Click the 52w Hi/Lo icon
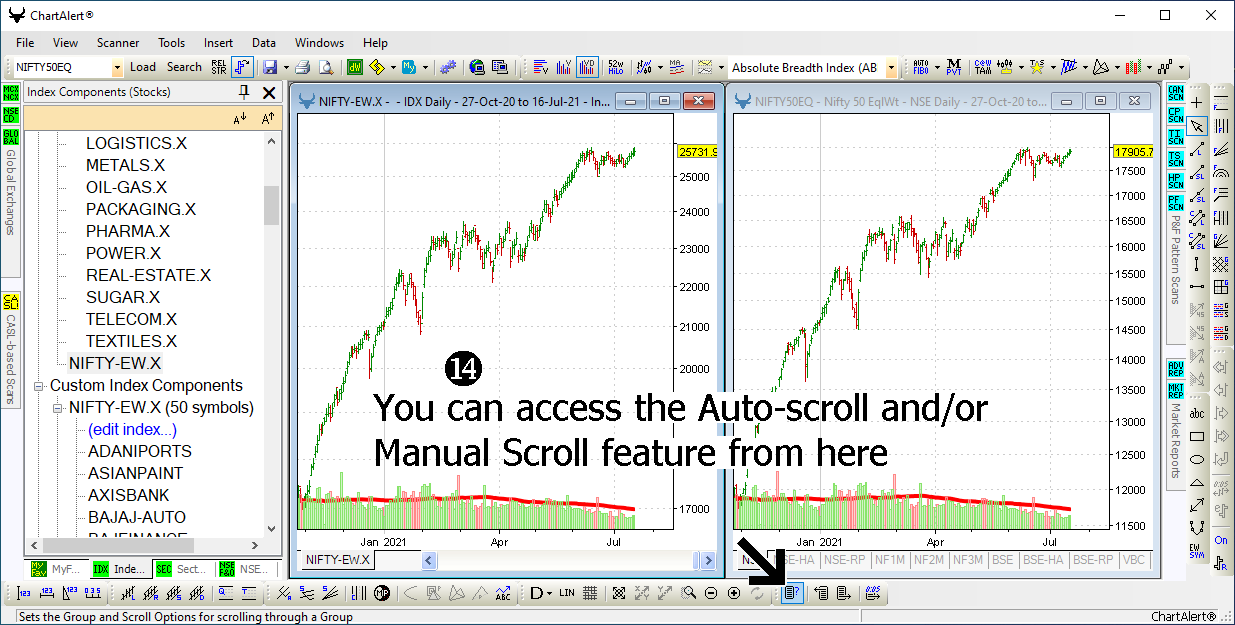The width and height of the screenshot is (1235, 625). tap(616, 67)
